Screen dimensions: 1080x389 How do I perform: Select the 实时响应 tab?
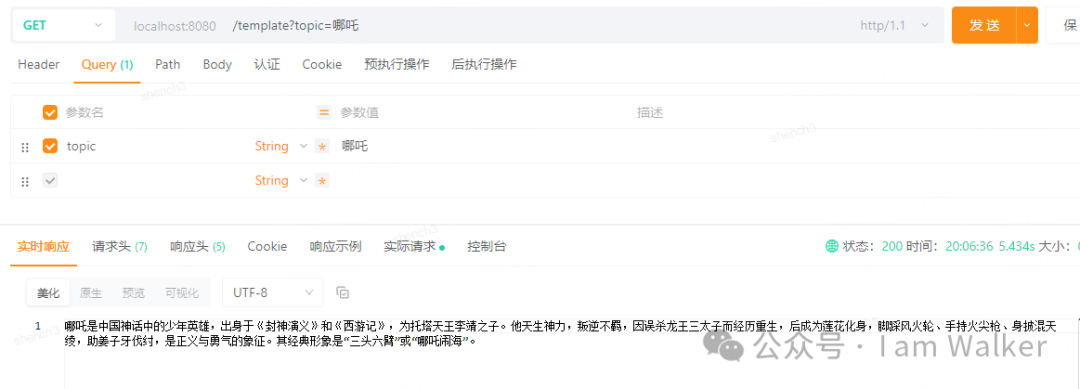(x=43, y=246)
